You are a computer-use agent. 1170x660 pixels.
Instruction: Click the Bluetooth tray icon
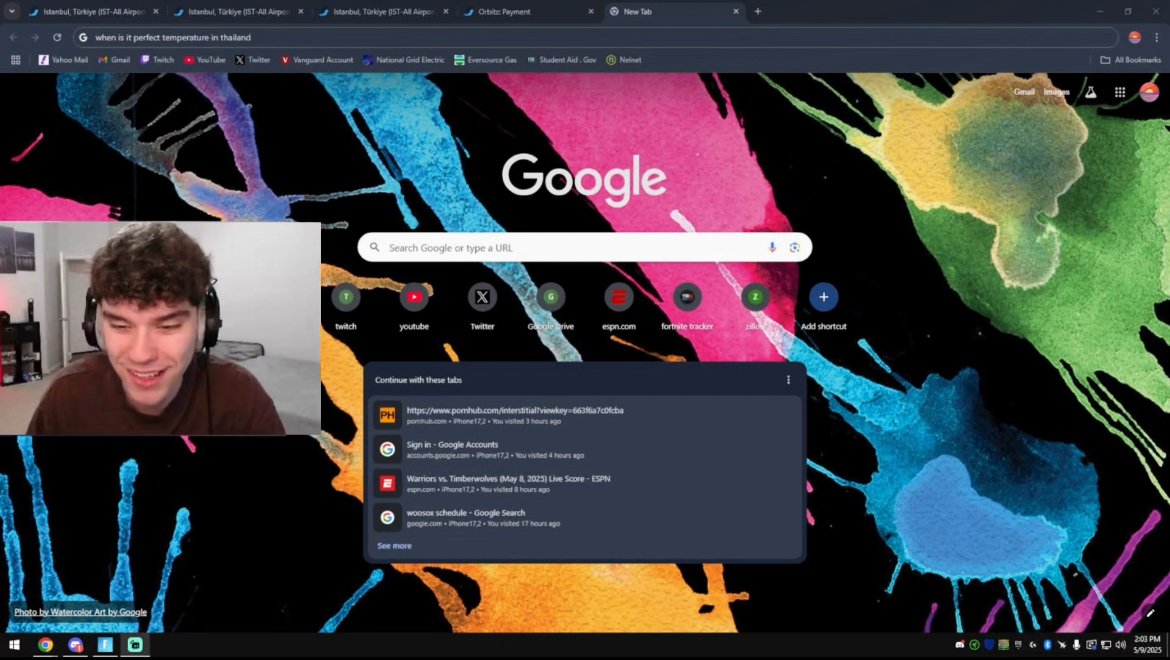1047,644
